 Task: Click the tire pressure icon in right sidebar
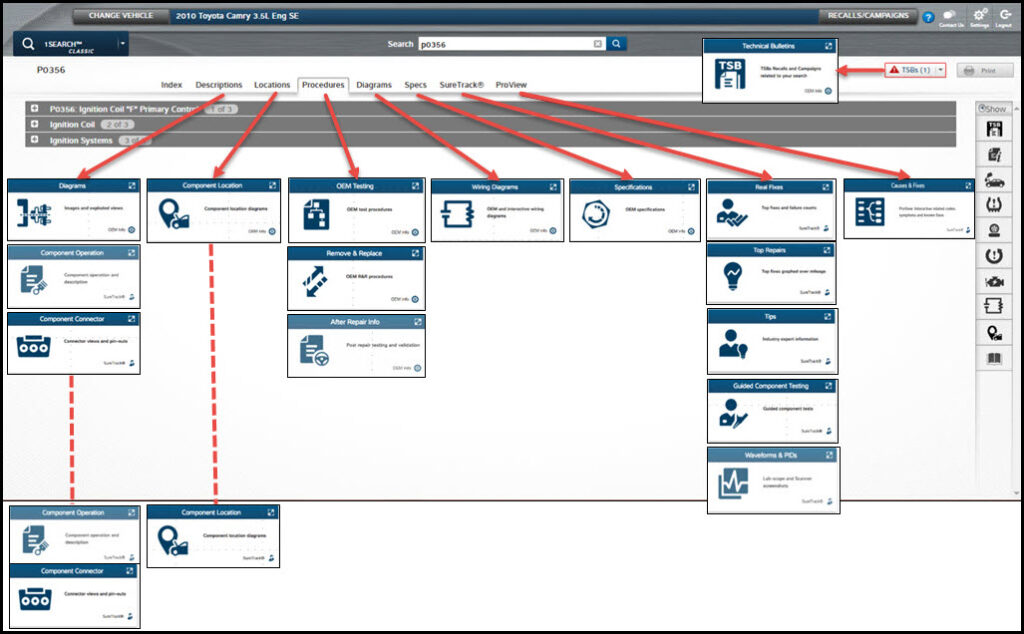click(x=995, y=206)
